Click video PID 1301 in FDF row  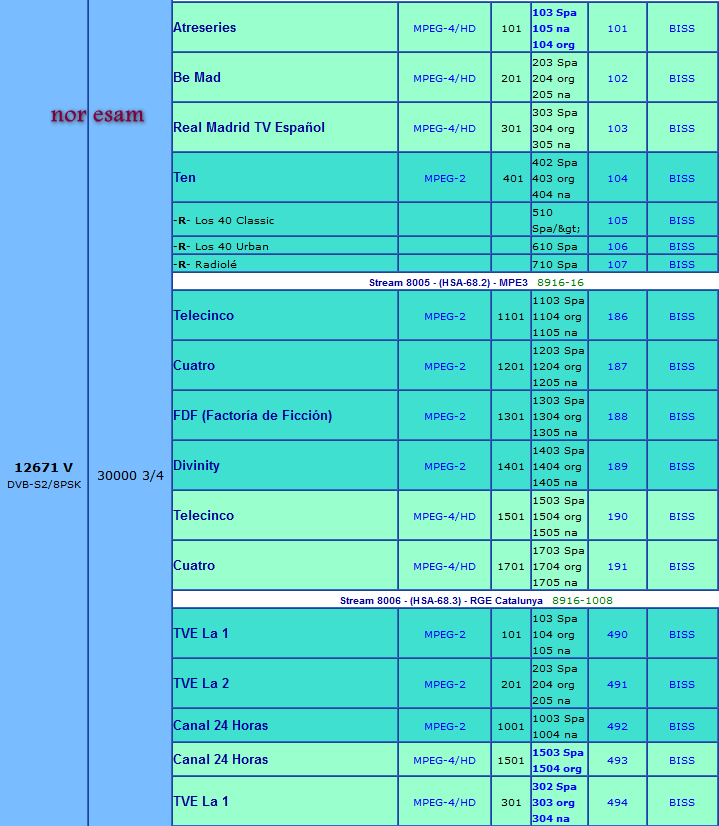511,417
